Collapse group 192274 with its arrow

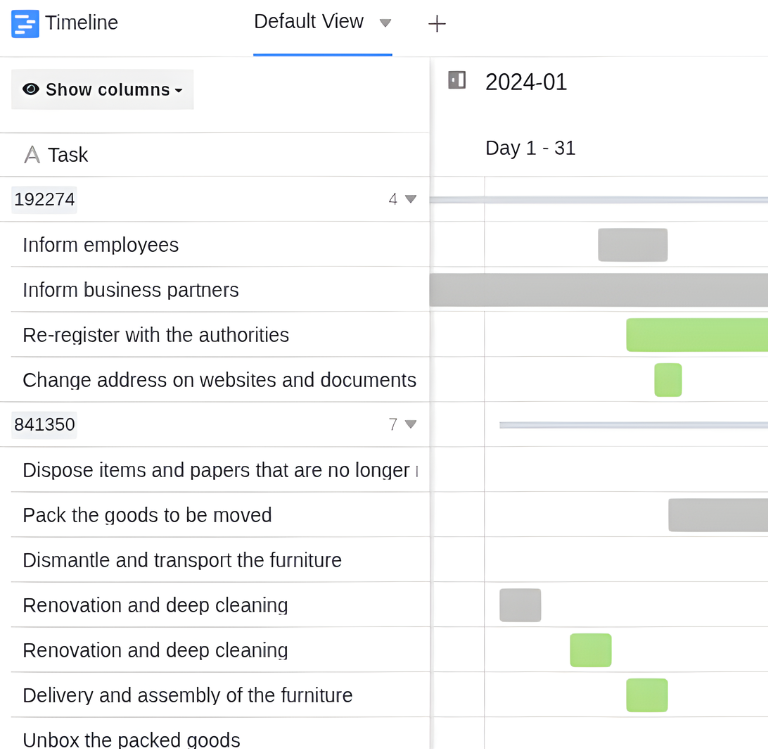[x=410, y=199]
